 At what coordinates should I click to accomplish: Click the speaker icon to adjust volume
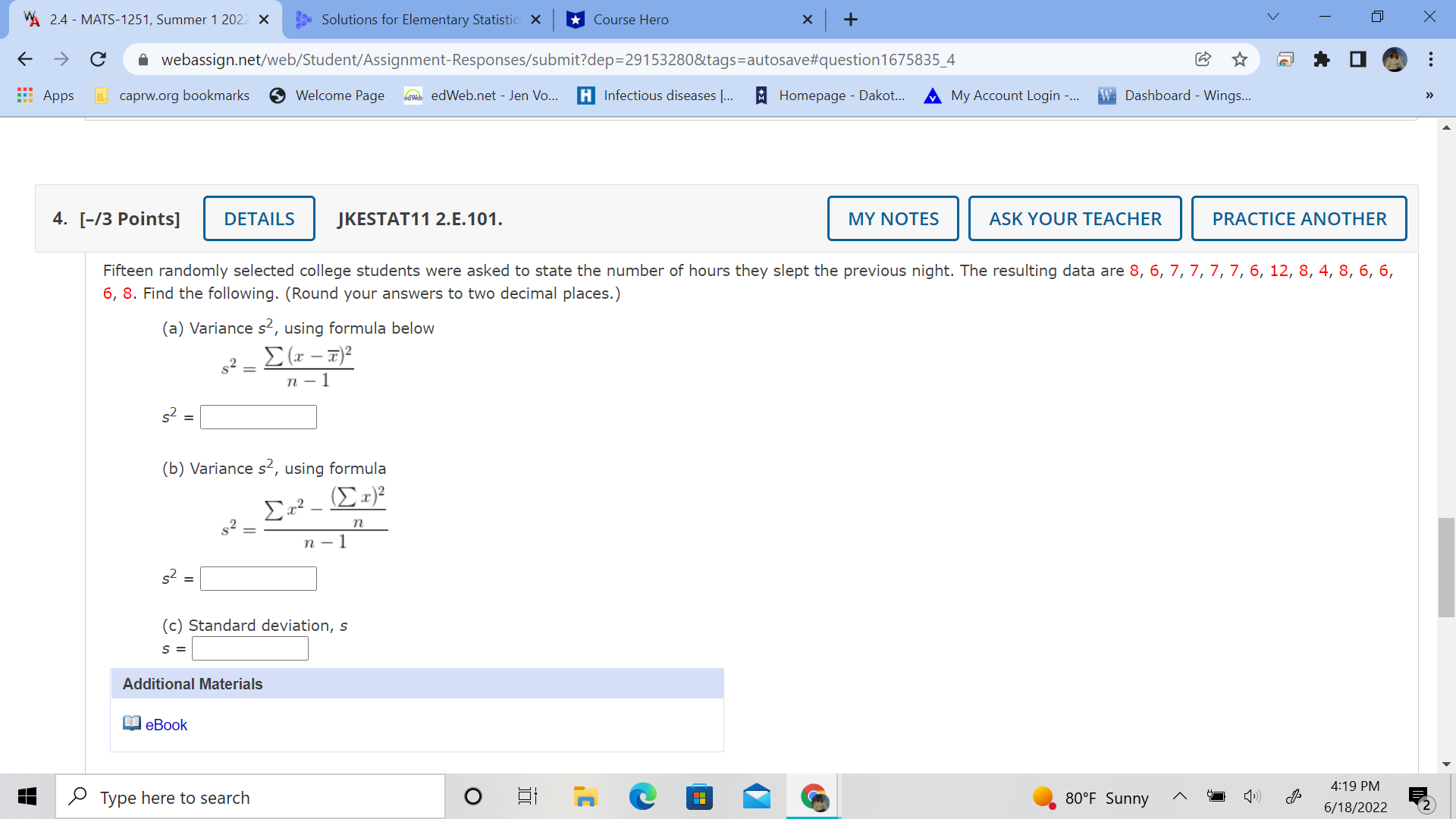click(x=1253, y=796)
